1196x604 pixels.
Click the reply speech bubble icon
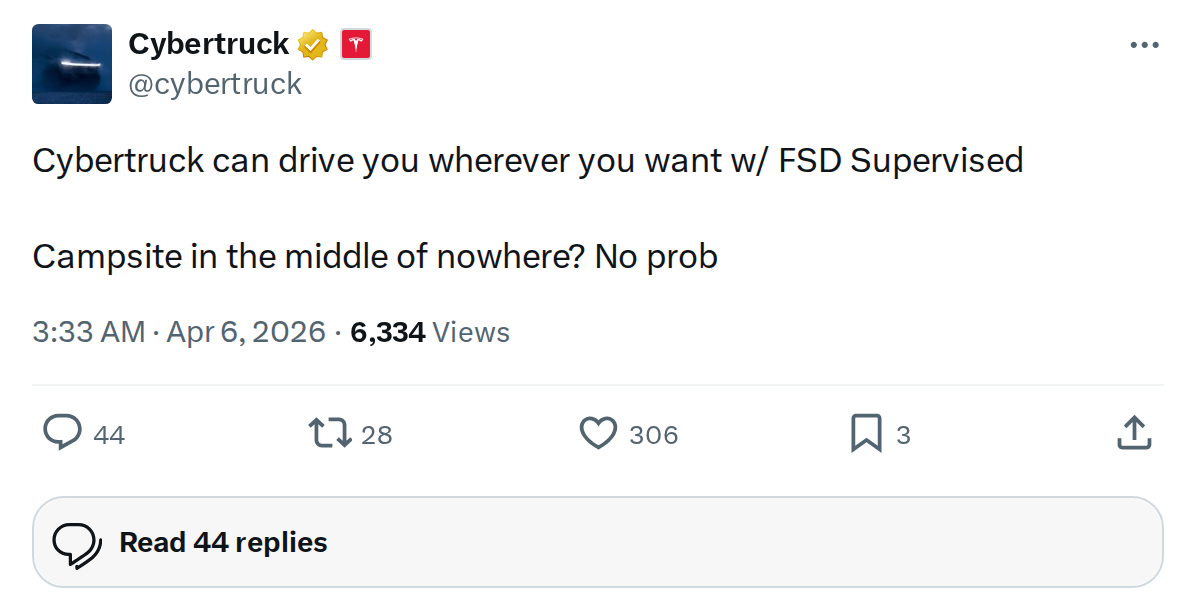(x=62, y=433)
